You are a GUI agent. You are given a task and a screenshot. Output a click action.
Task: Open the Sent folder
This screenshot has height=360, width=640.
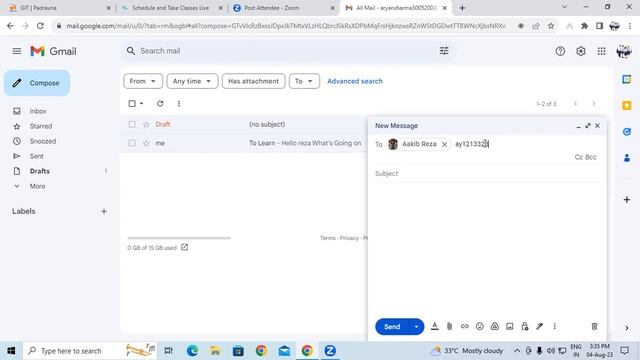[x=36, y=156]
